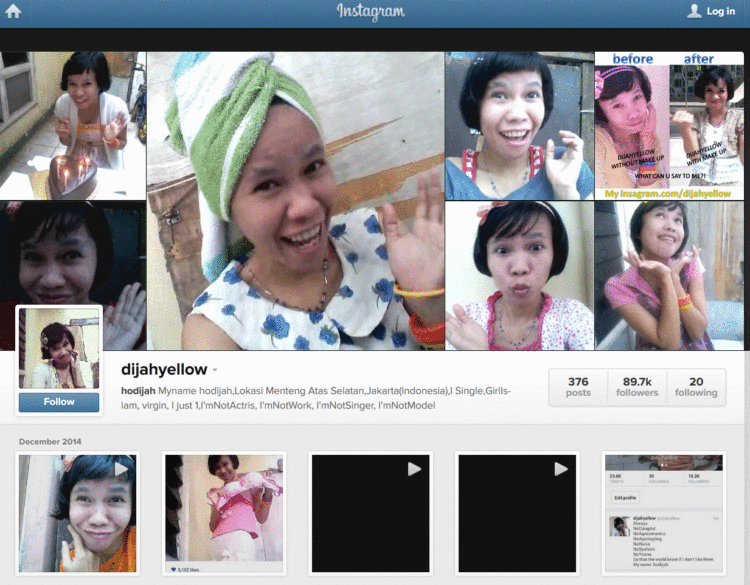
Task: View the 376 posts count
Action: click(578, 387)
